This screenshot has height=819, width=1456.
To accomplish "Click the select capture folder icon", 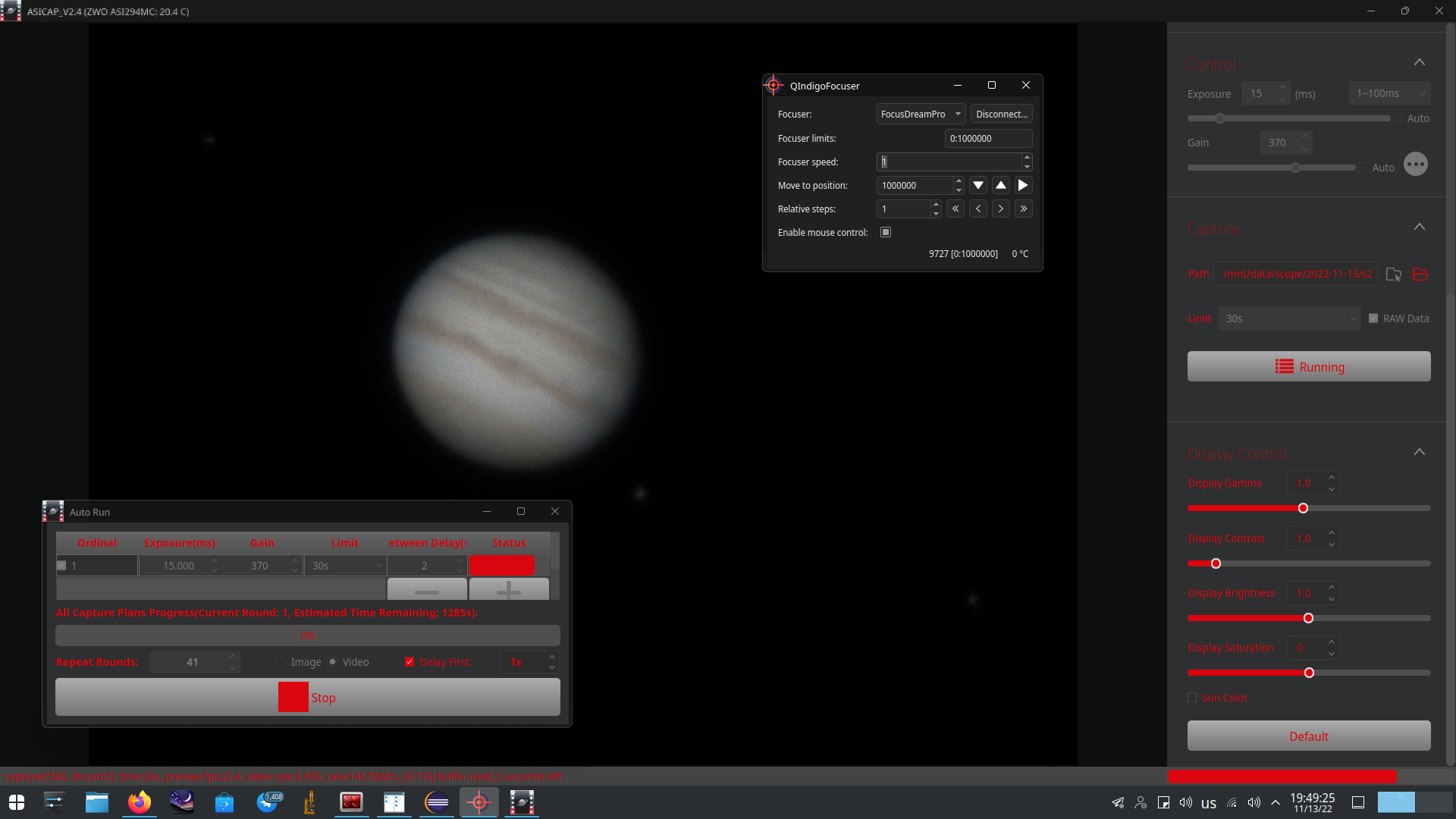I will pyautogui.click(x=1393, y=275).
